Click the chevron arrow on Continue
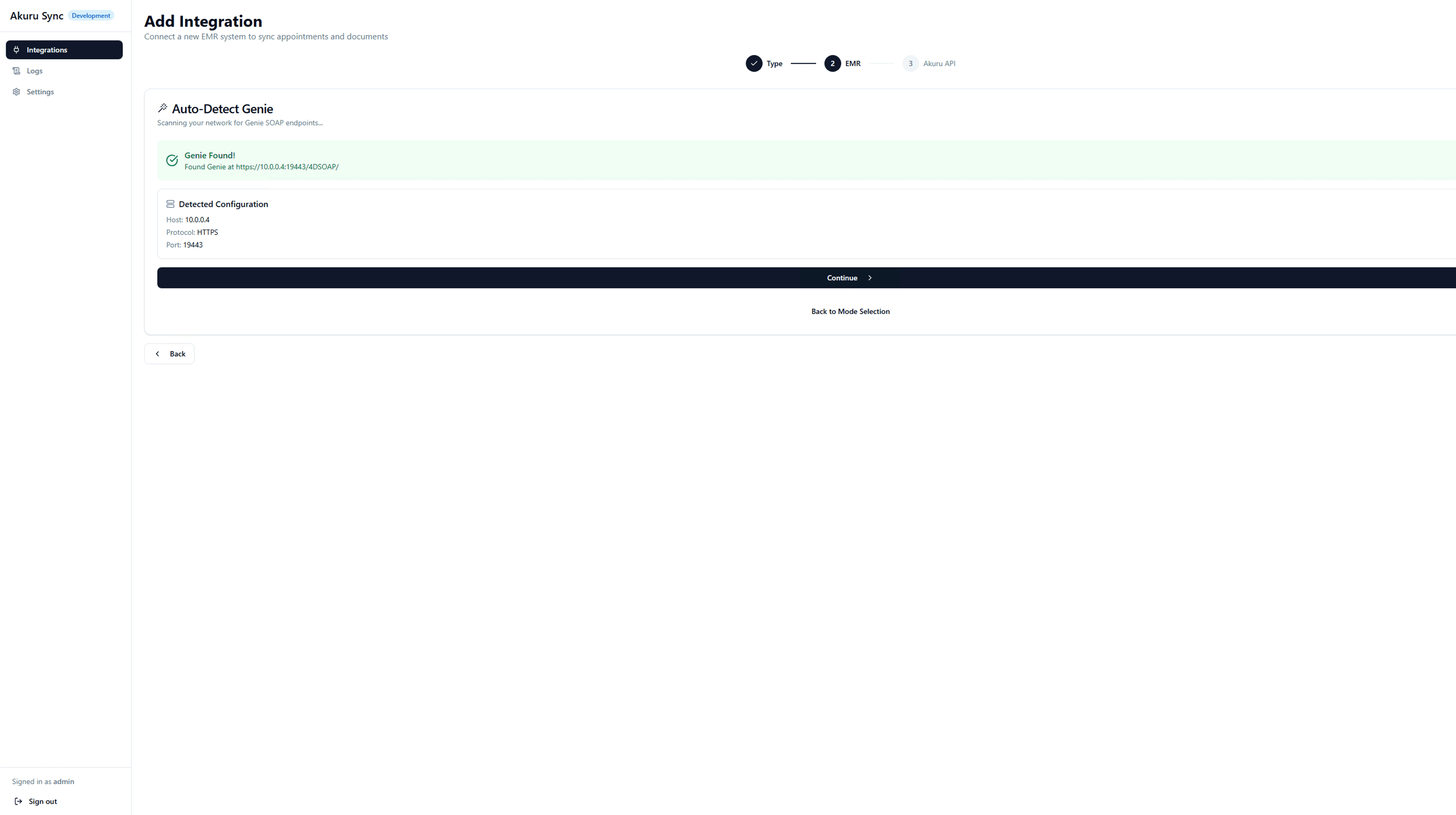 (x=870, y=278)
